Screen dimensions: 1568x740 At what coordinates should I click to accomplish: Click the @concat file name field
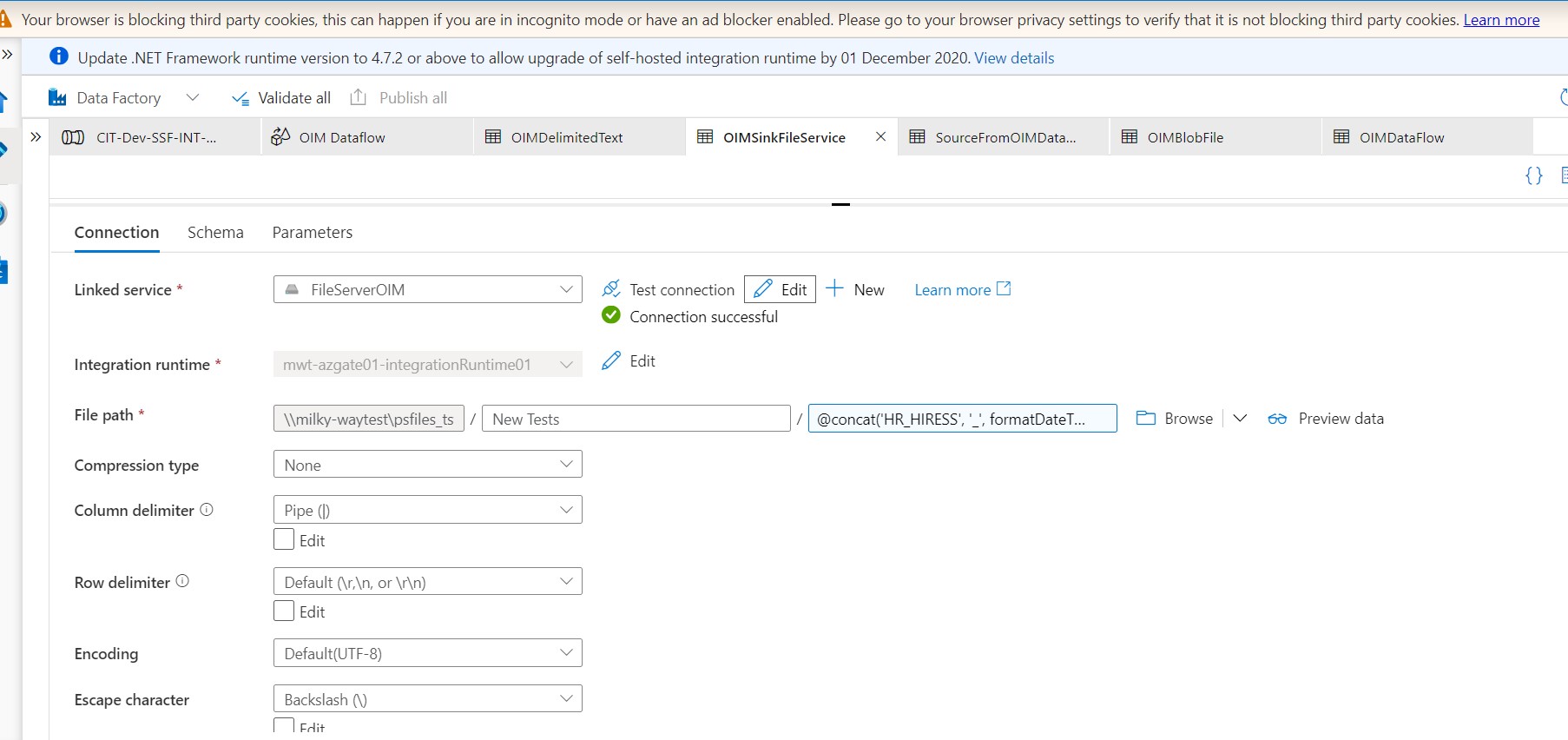[x=962, y=419]
